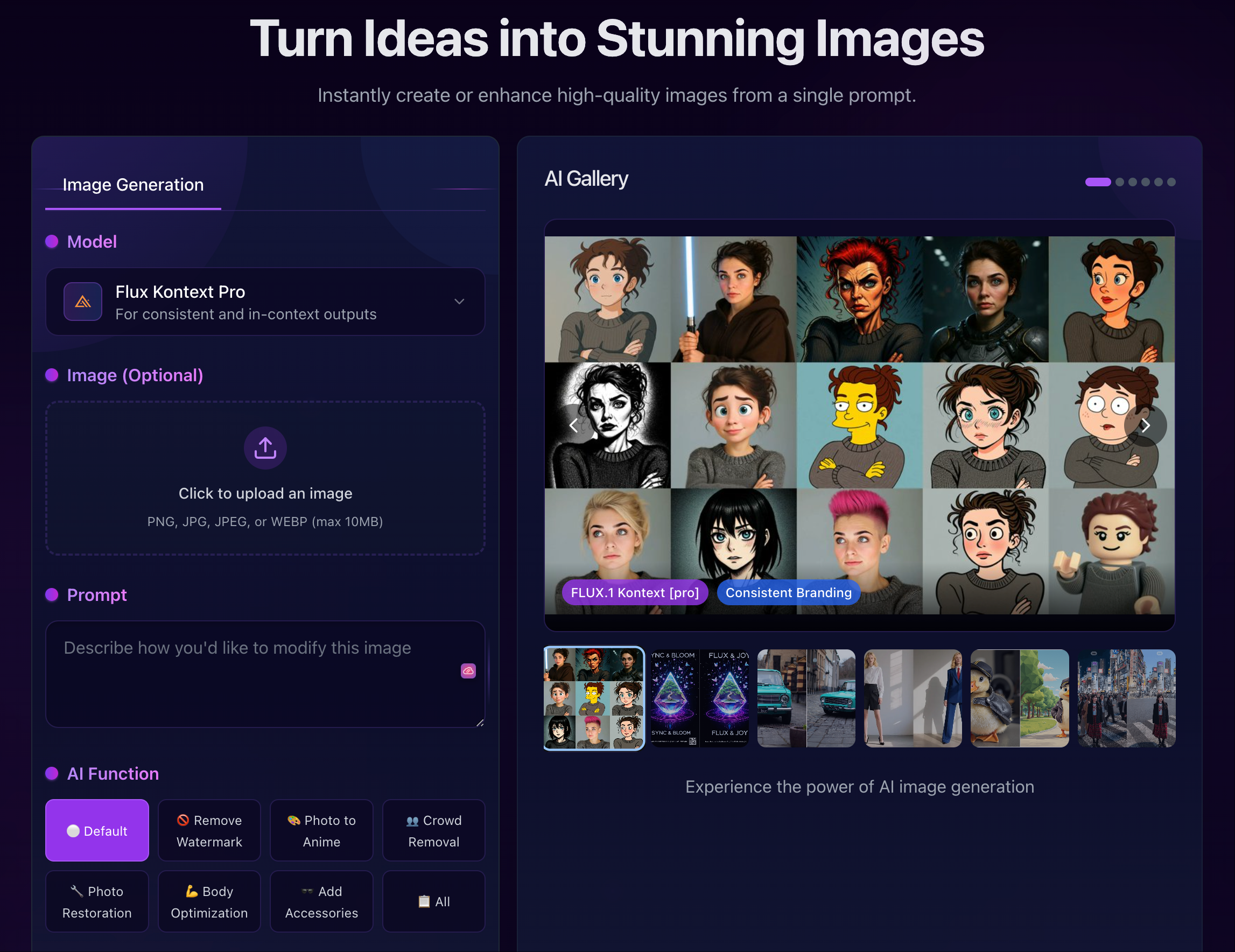Click 'Experience the power of AI image generation' caption
This screenshot has height=952, width=1235.
click(860, 787)
